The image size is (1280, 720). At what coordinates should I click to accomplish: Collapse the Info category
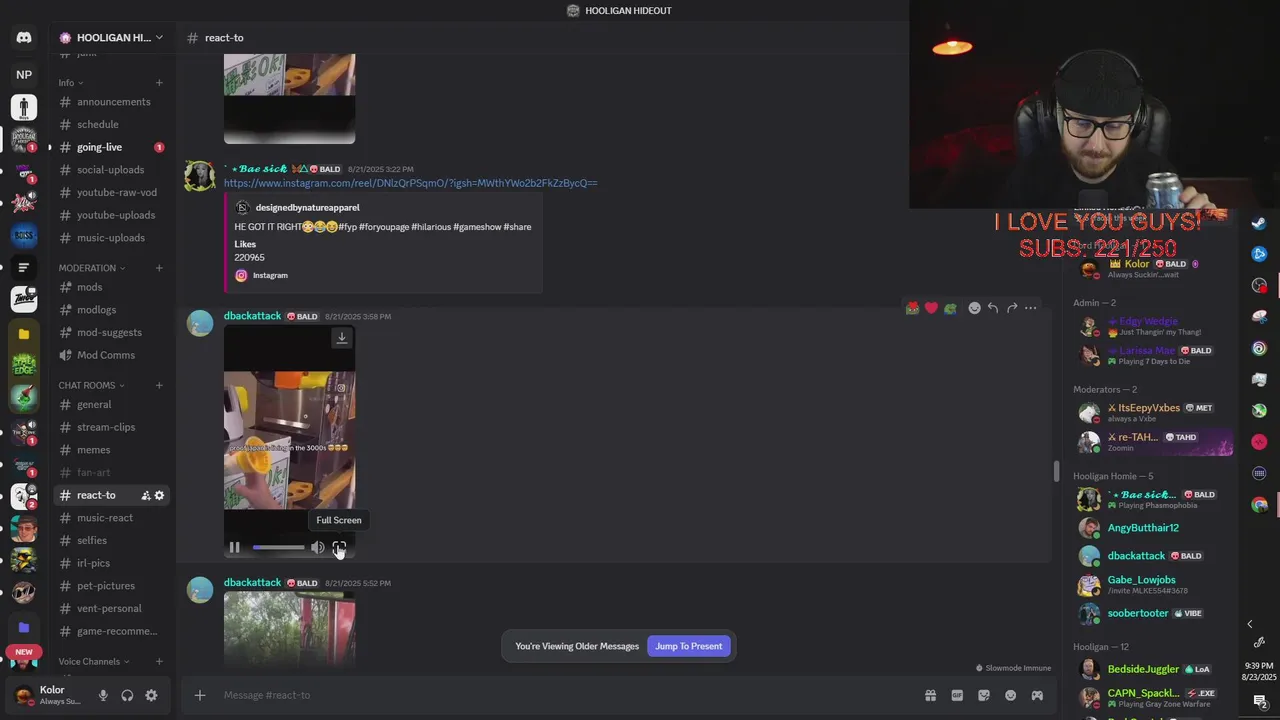71,83
